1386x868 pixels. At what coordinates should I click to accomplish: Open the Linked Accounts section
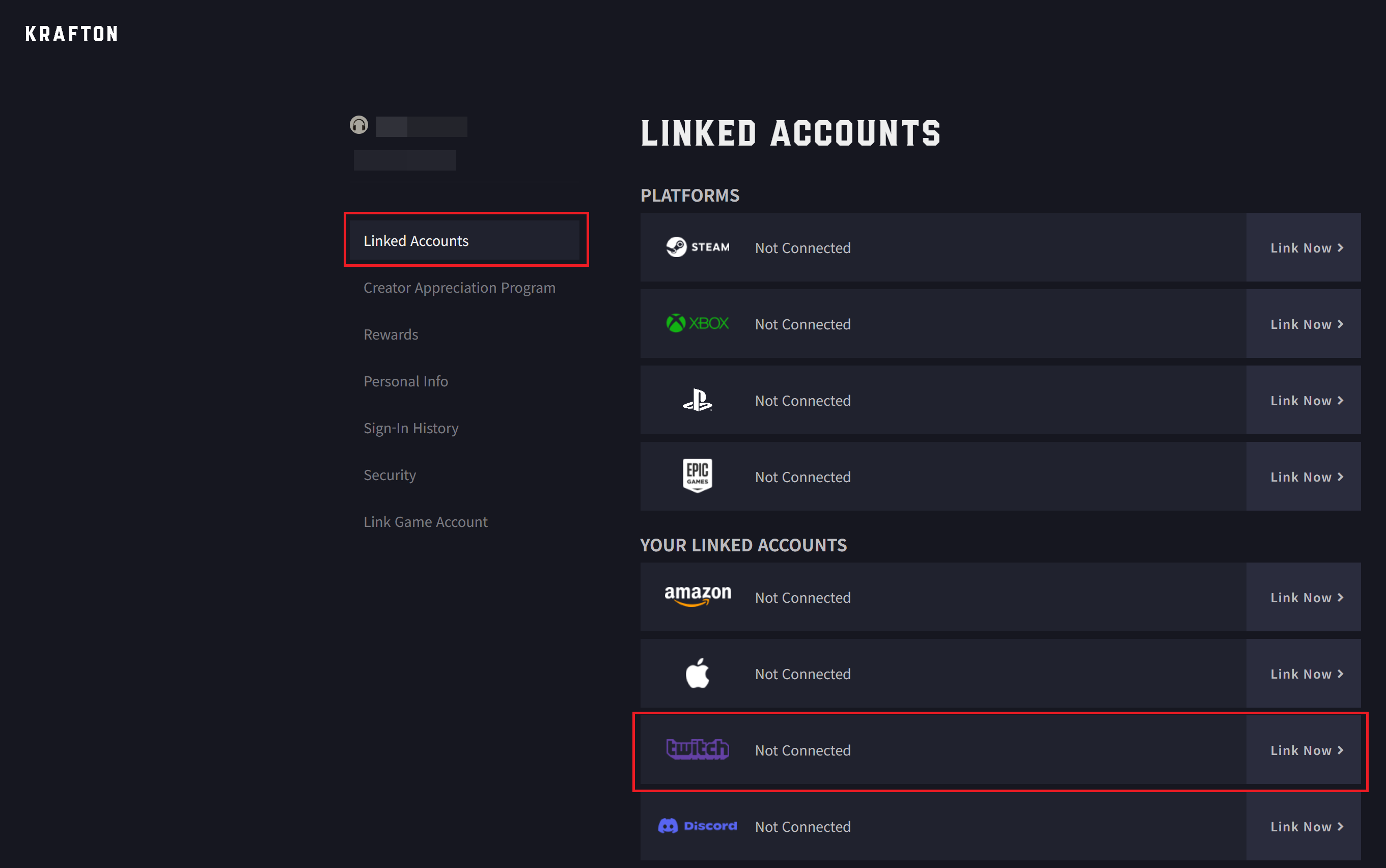[x=415, y=240]
